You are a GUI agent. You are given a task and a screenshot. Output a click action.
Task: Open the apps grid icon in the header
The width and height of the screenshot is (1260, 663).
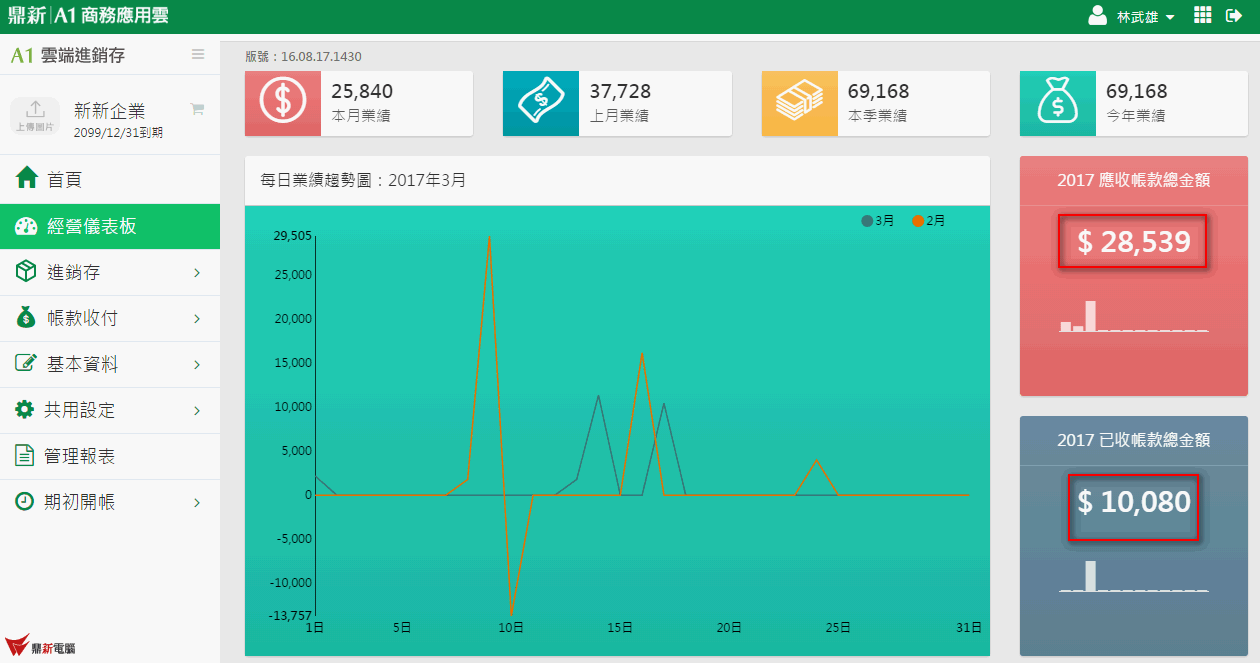click(1203, 15)
